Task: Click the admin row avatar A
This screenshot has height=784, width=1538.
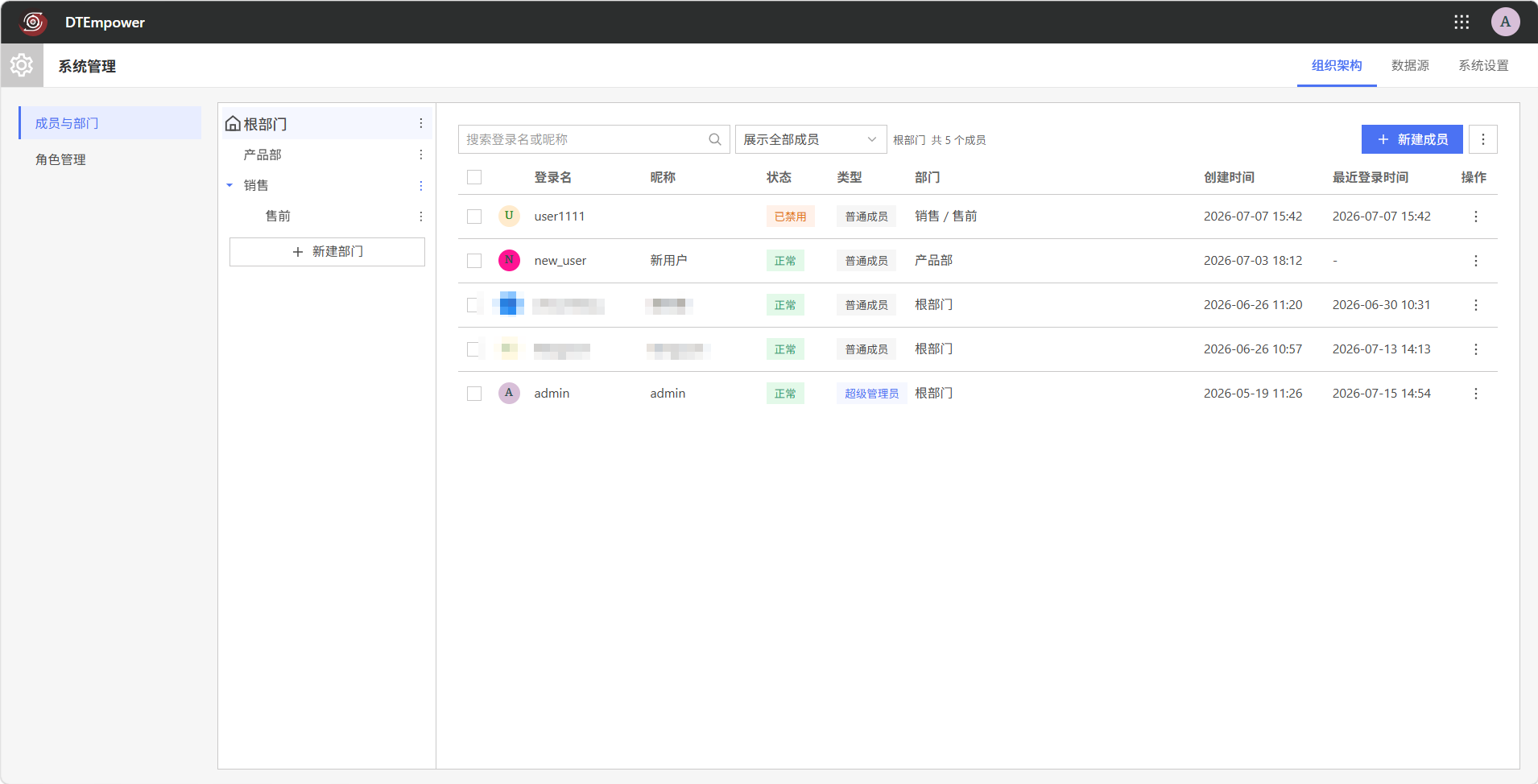Action: (x=509, y=393)
